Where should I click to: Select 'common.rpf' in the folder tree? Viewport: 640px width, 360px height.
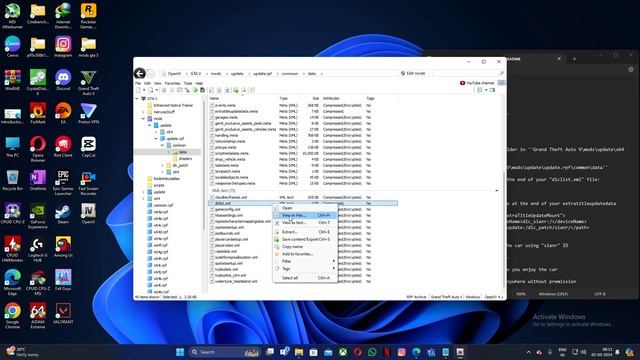[163, 205]
